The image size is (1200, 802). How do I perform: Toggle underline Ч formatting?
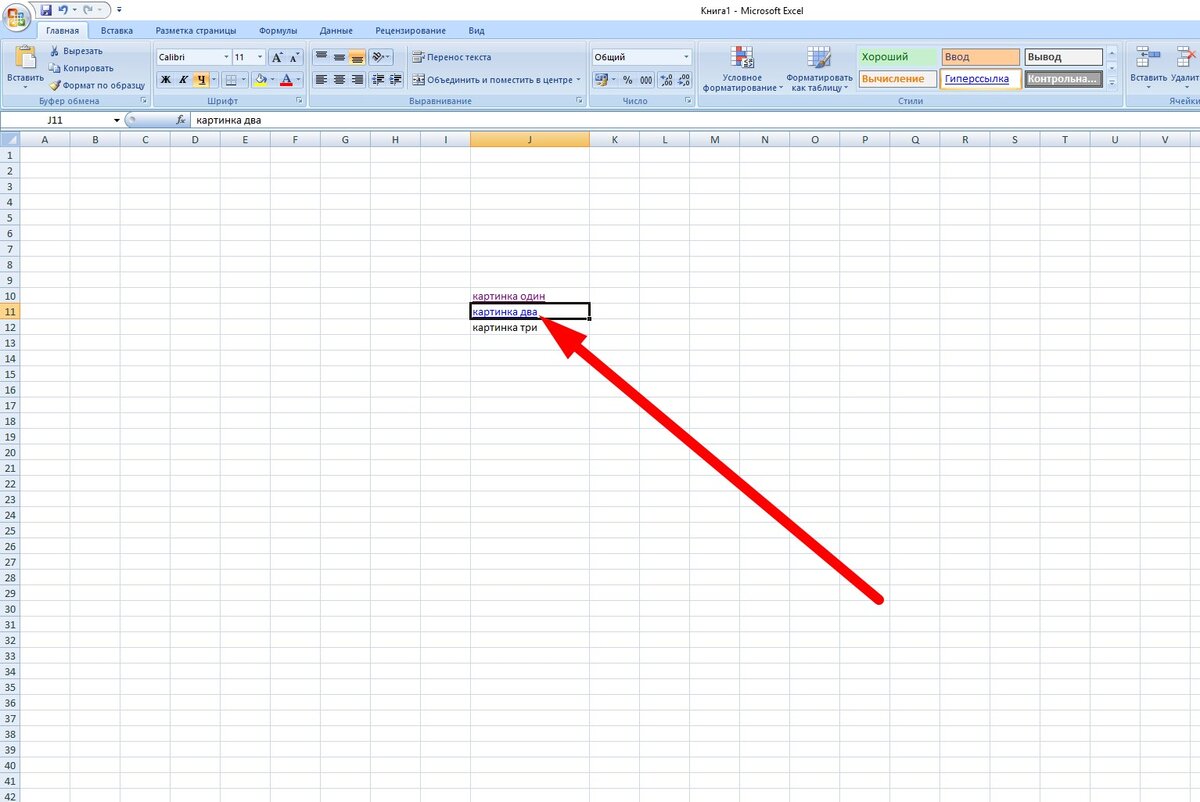click(x=201, y=80)
